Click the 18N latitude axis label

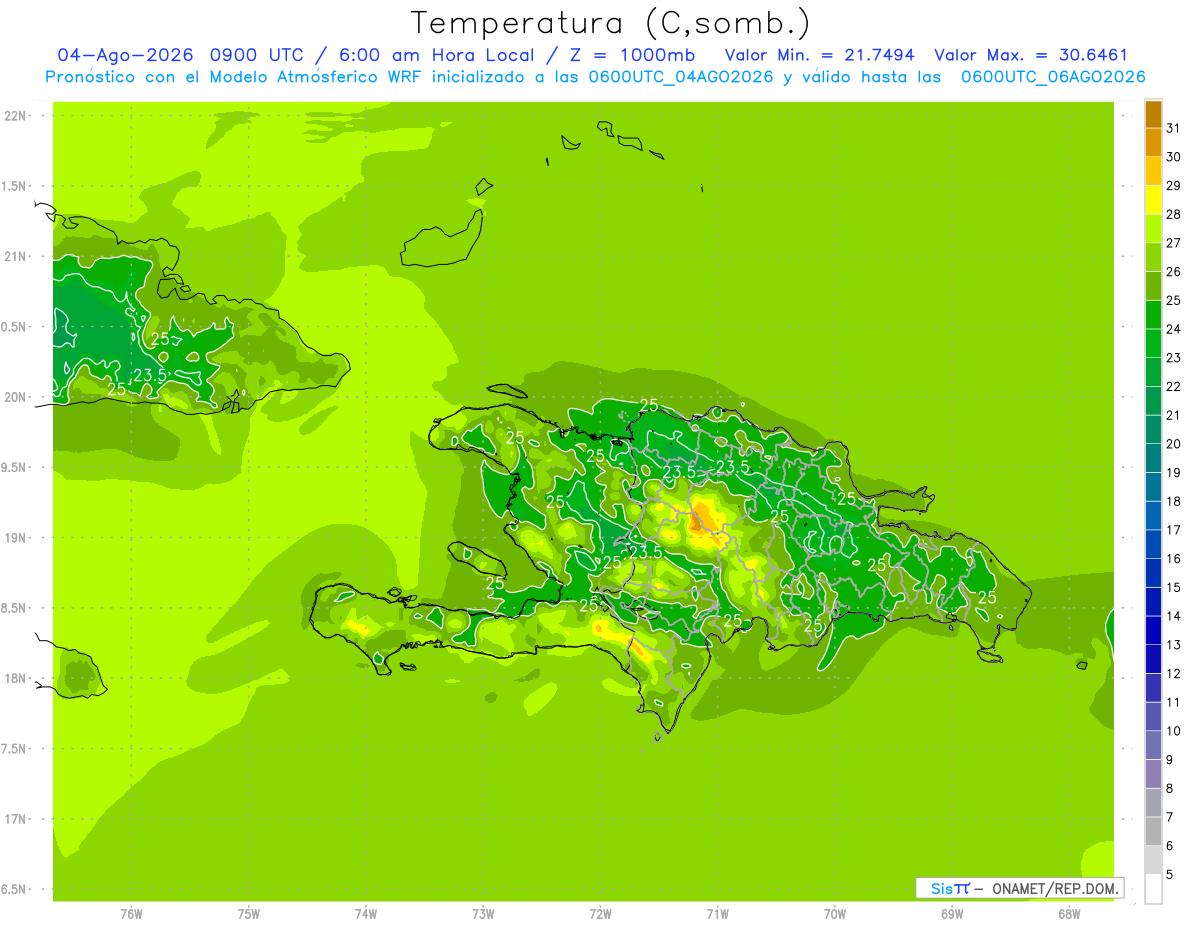click(x=17, y=678)
